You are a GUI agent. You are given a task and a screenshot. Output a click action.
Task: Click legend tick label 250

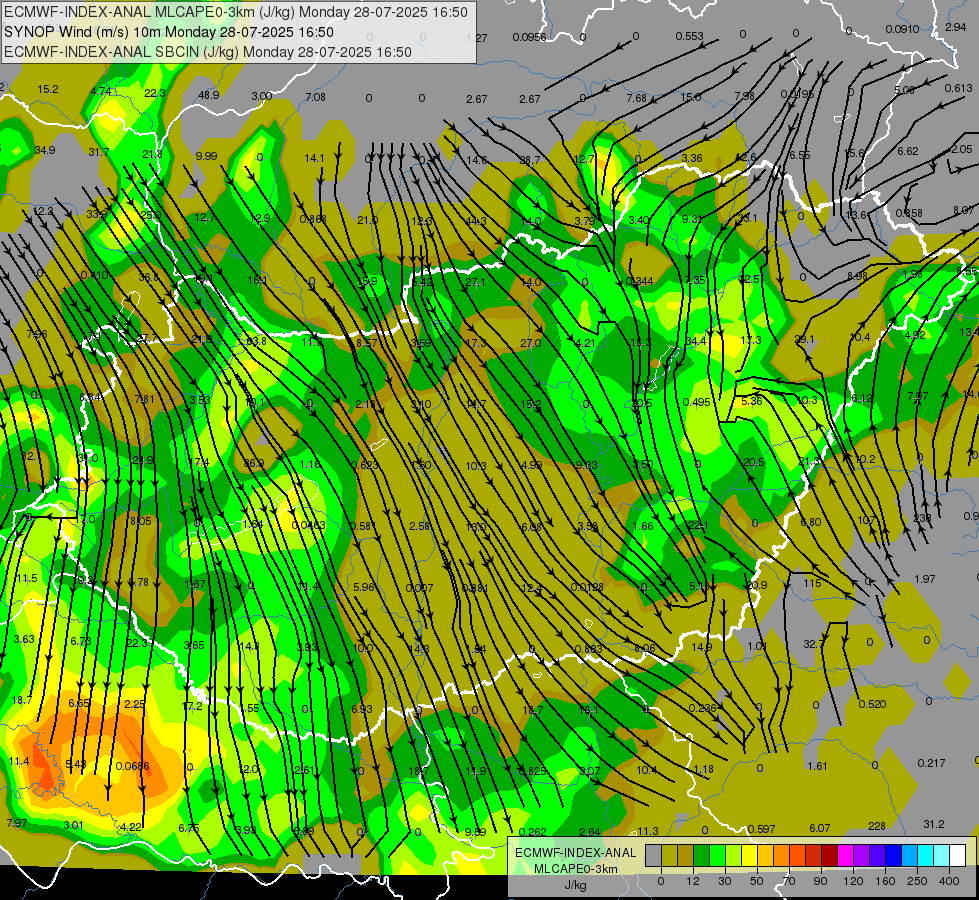coord(917,881)
